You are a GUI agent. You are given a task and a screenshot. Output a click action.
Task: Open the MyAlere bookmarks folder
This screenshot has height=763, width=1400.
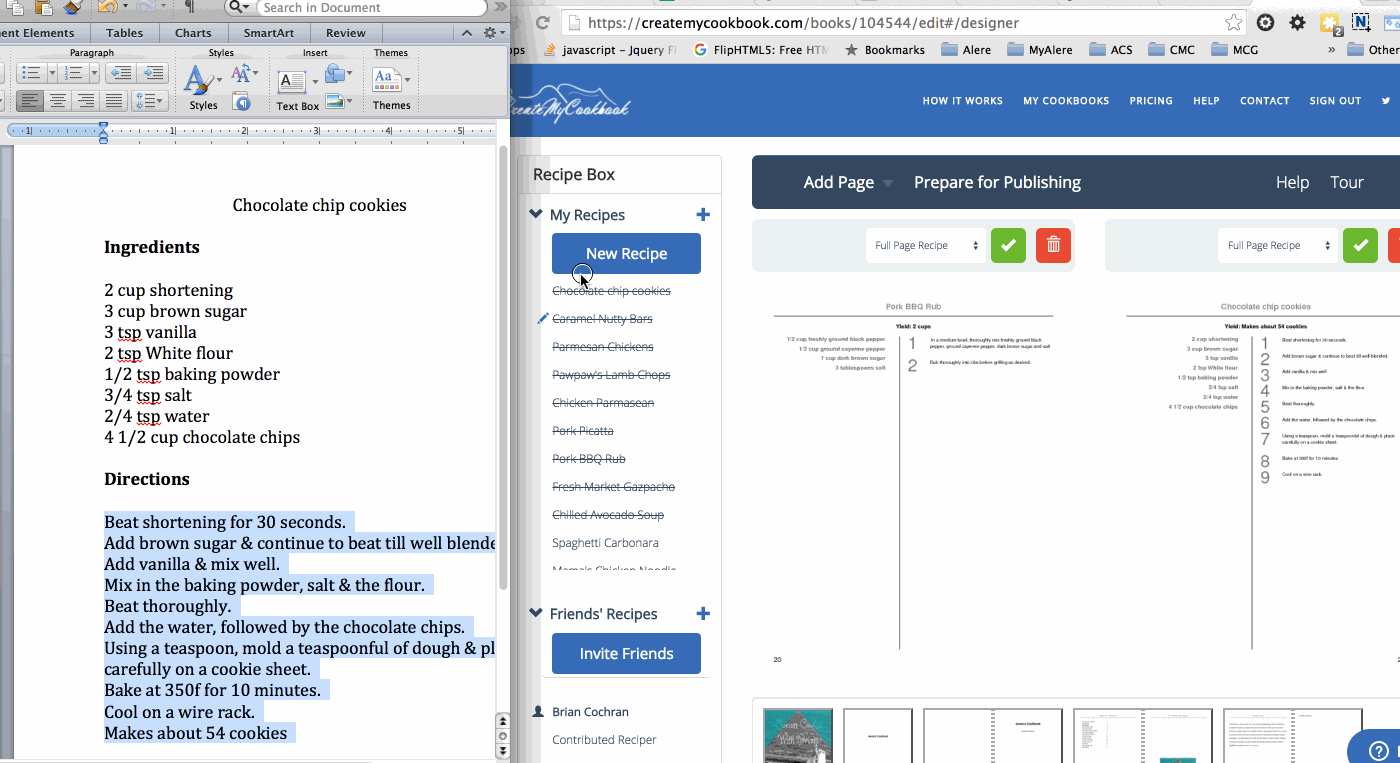tap(1041, 49)
